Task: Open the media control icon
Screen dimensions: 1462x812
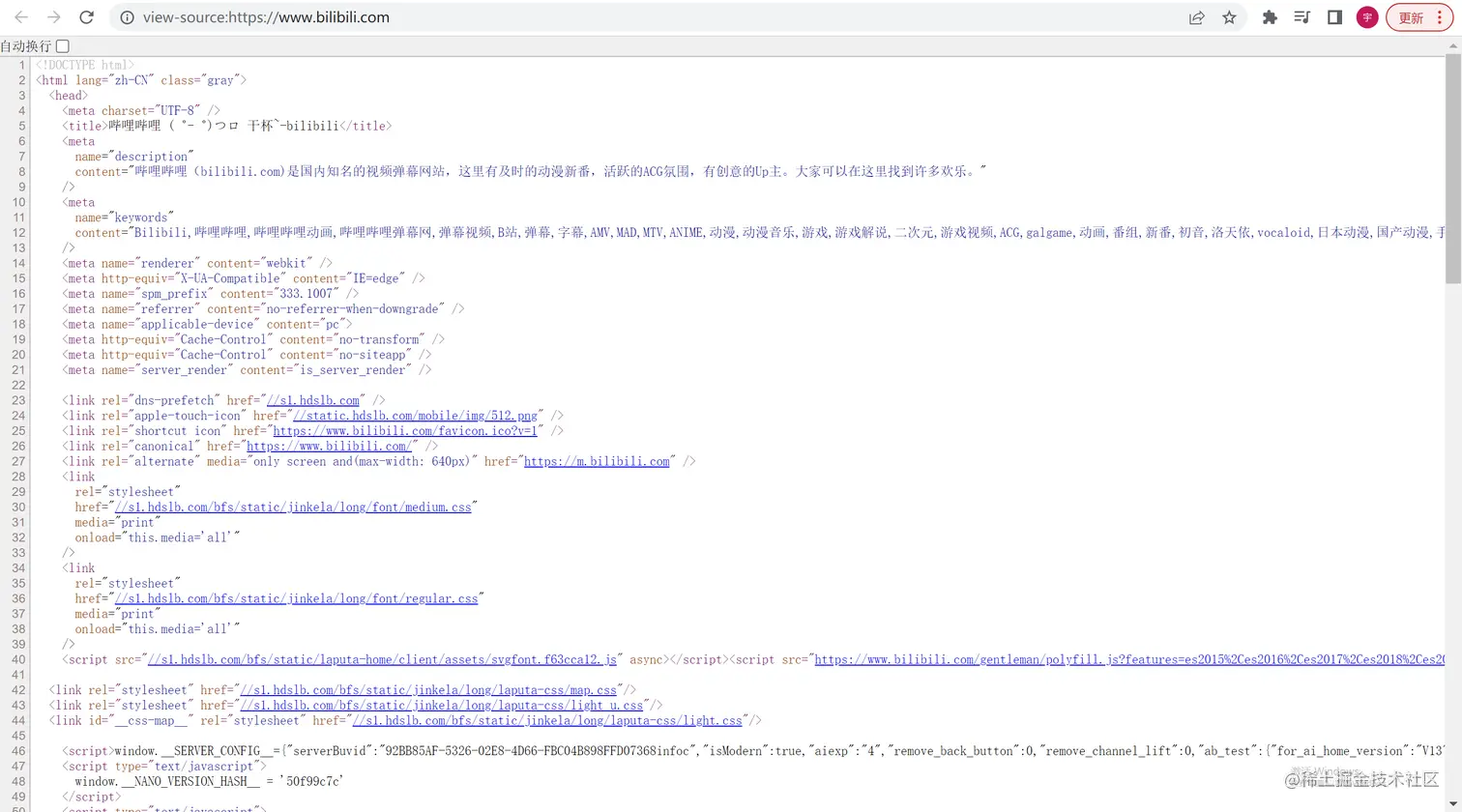Action: coord(1301,17)
